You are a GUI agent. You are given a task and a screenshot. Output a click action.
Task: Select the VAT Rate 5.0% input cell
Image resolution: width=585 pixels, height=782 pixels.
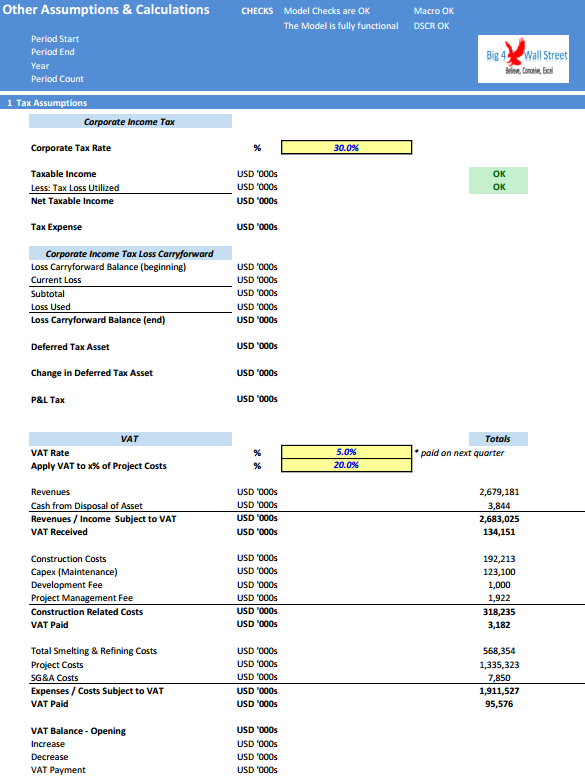coord(347,452)
